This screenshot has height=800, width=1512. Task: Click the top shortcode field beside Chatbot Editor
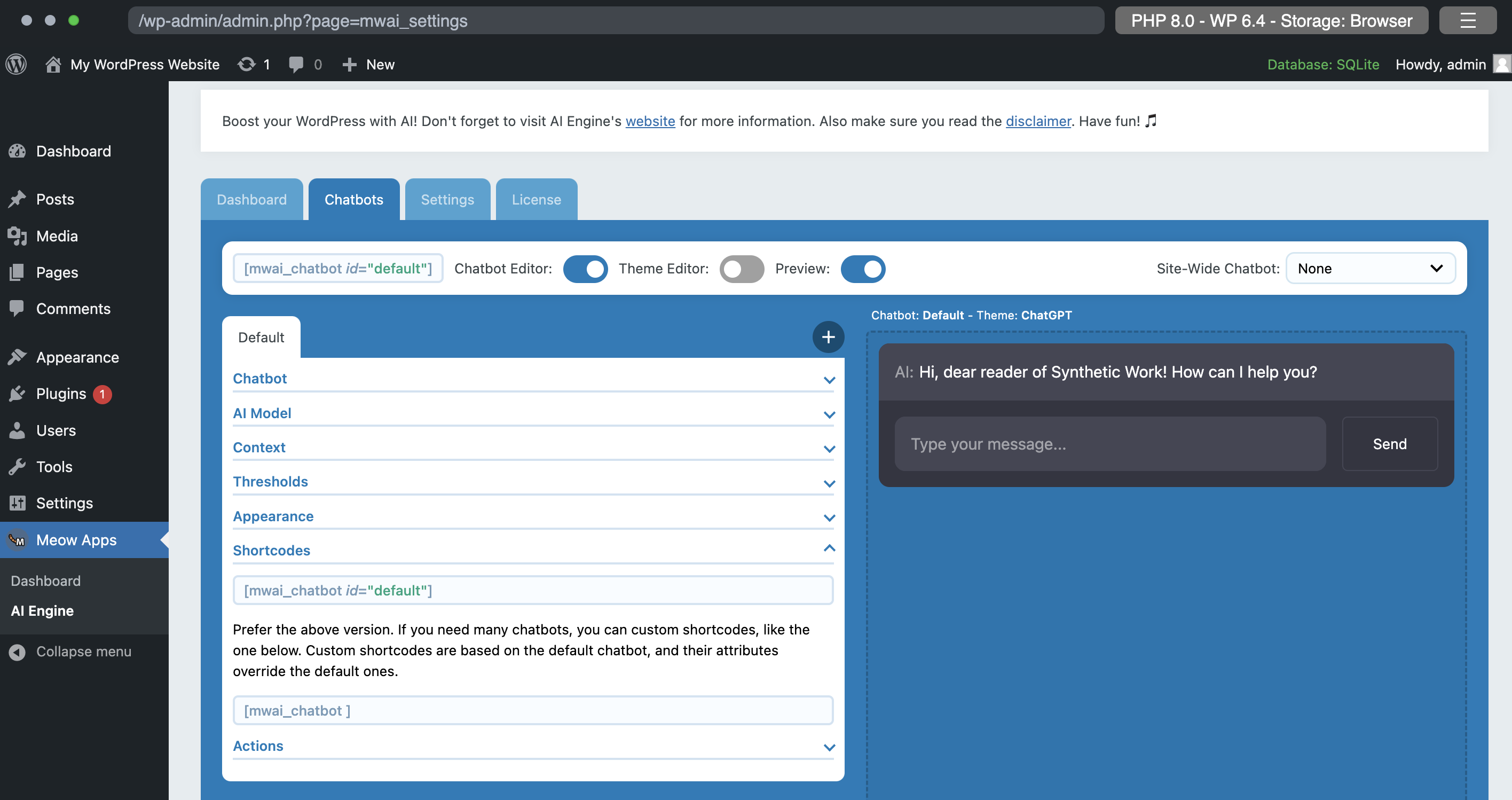tap(338, 268)
